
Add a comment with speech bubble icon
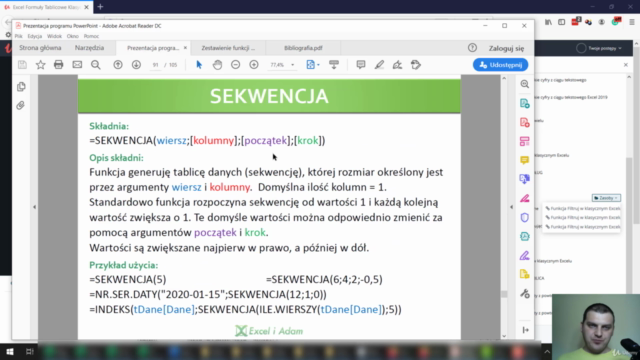pos(361,65)
